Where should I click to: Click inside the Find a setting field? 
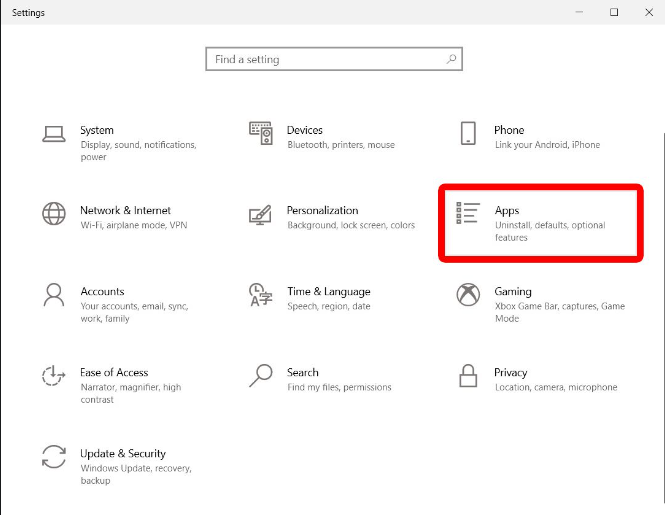[334, 59]
